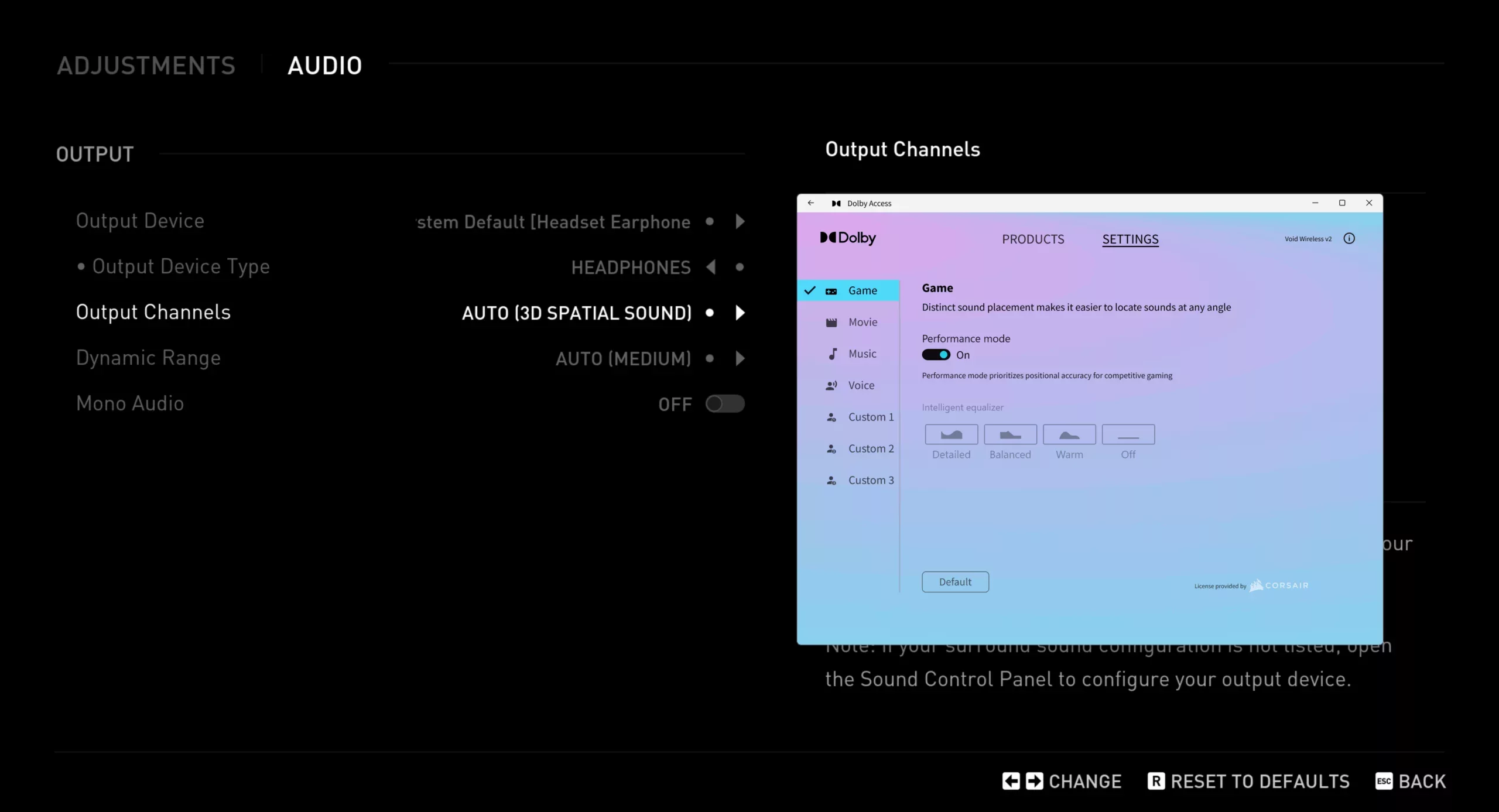Select the Movie profile
Image resolution: width=1499 pixels, height=812 pixels.
coord(848,322)
